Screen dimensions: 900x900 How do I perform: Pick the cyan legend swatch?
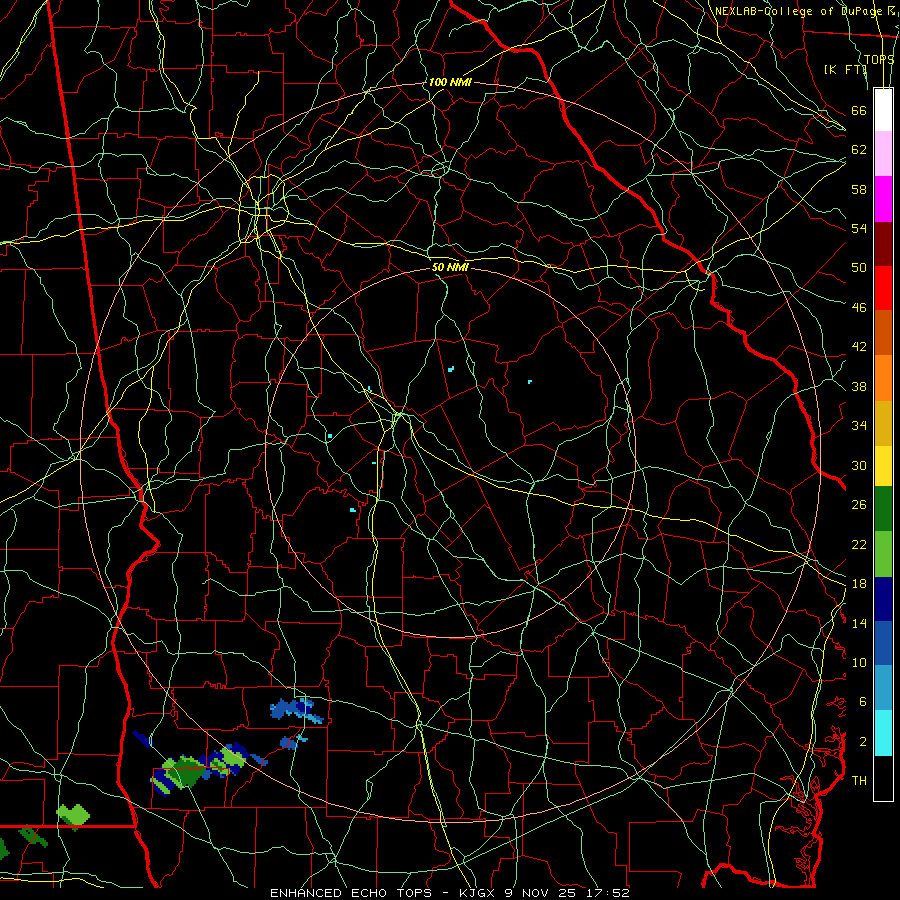pyautogui.click(x=883, y=732)
